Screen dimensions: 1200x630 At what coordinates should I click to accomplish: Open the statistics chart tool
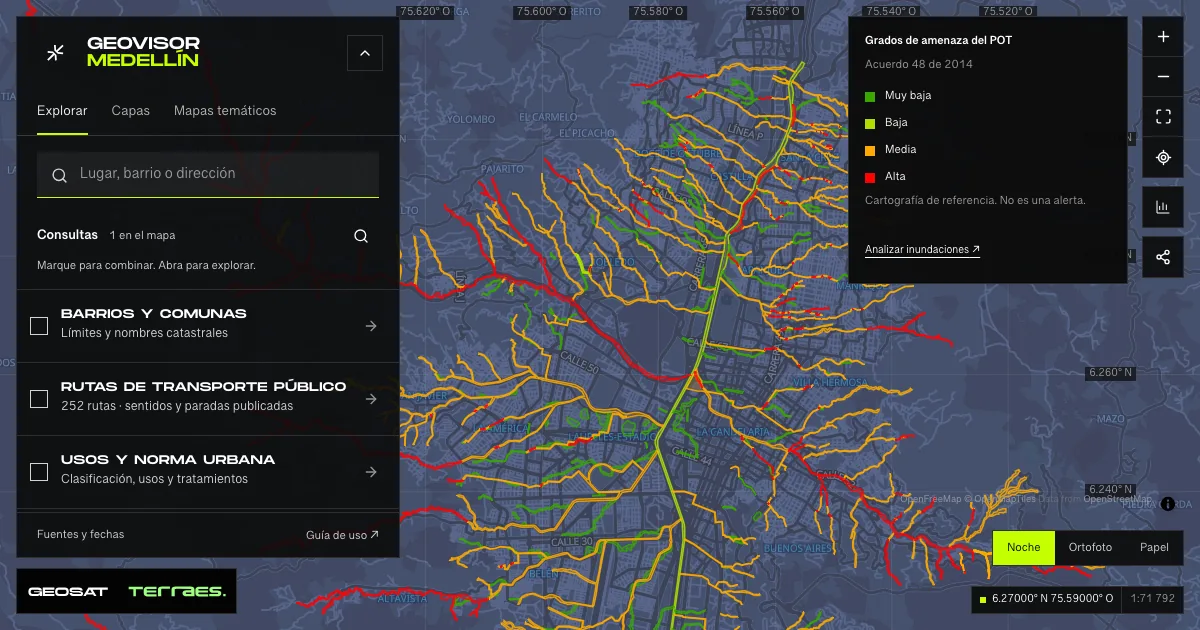[1163, 207]
